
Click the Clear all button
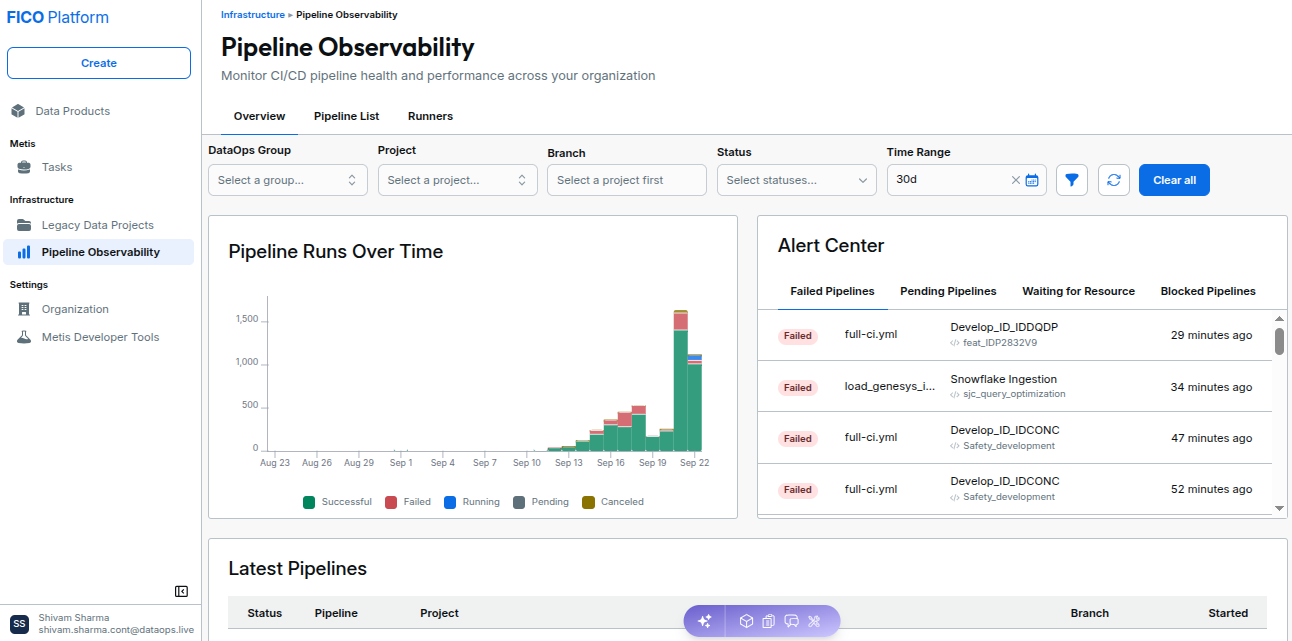click(1174, 180)
